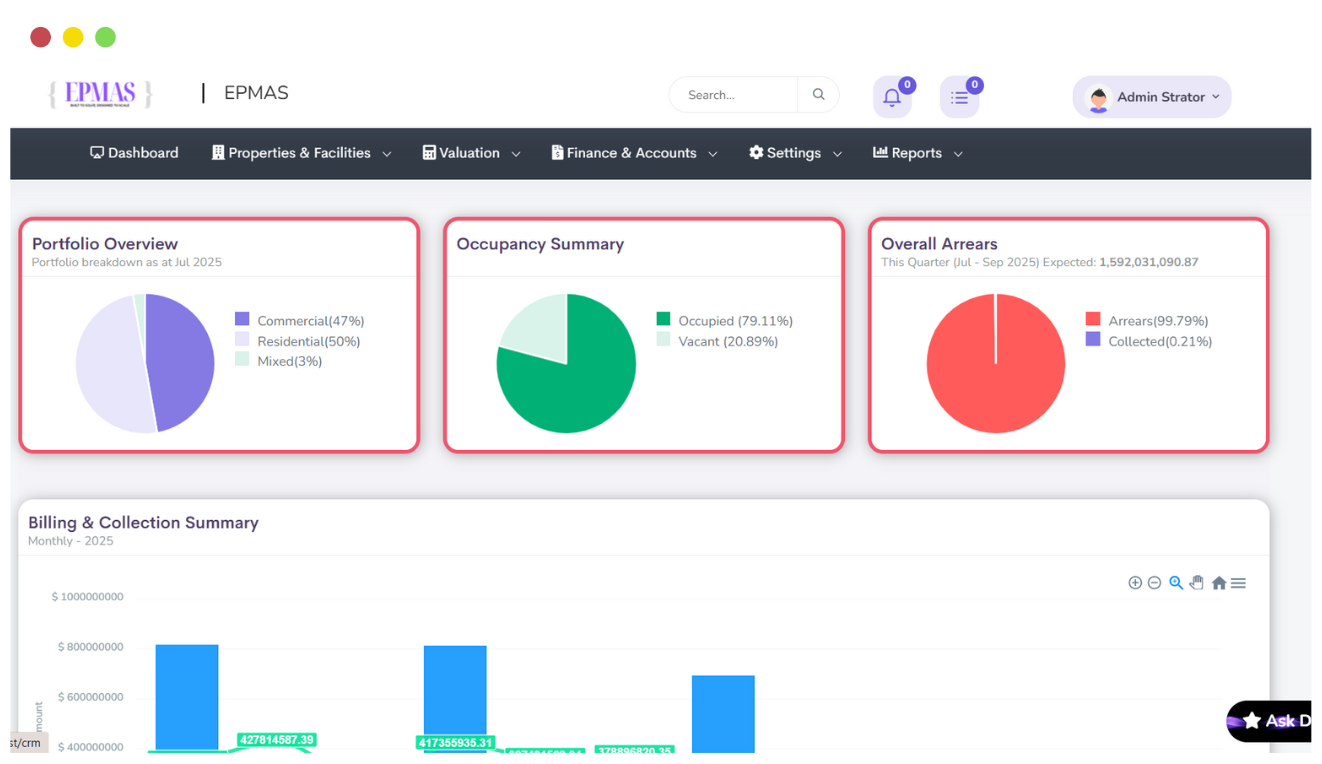1322x764 pixels.
Task: Open Properties & Facilities menu
Action: pyautogui.click(x=302, y=153)
